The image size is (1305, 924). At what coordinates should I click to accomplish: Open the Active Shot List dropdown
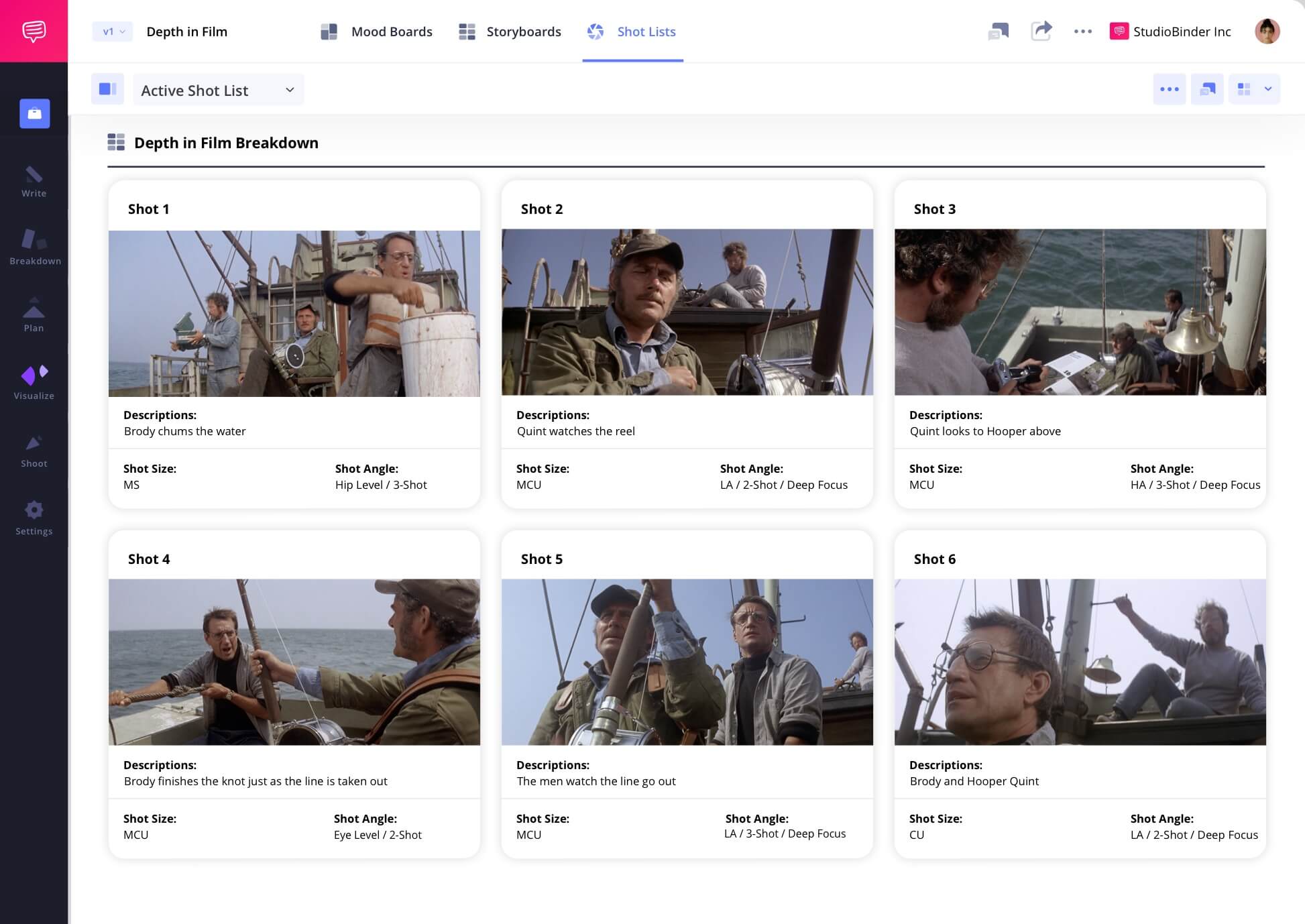218,89
